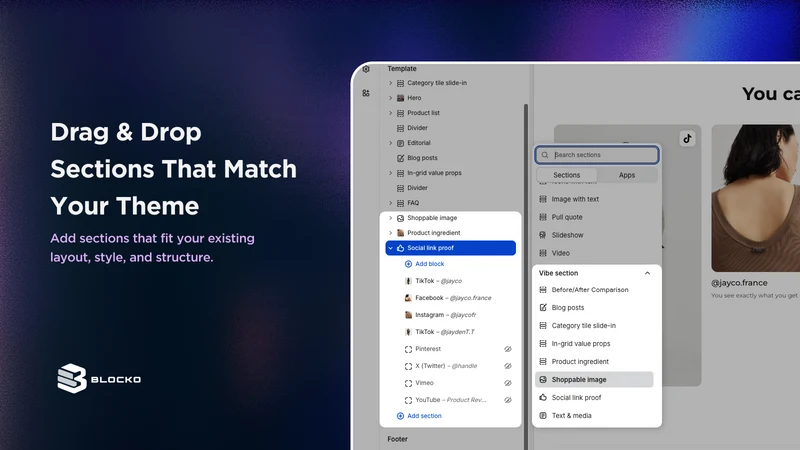Click the Slideshow icon in the section picker
This screenshot has height=450, width=800.
[543, 235]
